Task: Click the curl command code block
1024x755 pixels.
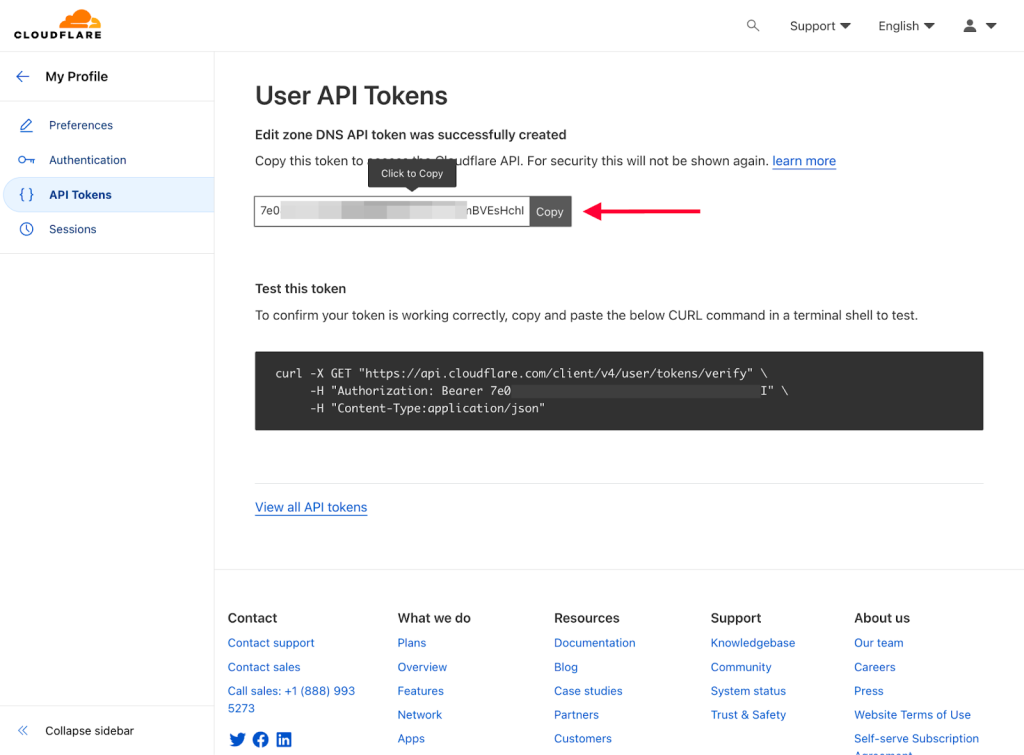Action: (x=618, y=391)
